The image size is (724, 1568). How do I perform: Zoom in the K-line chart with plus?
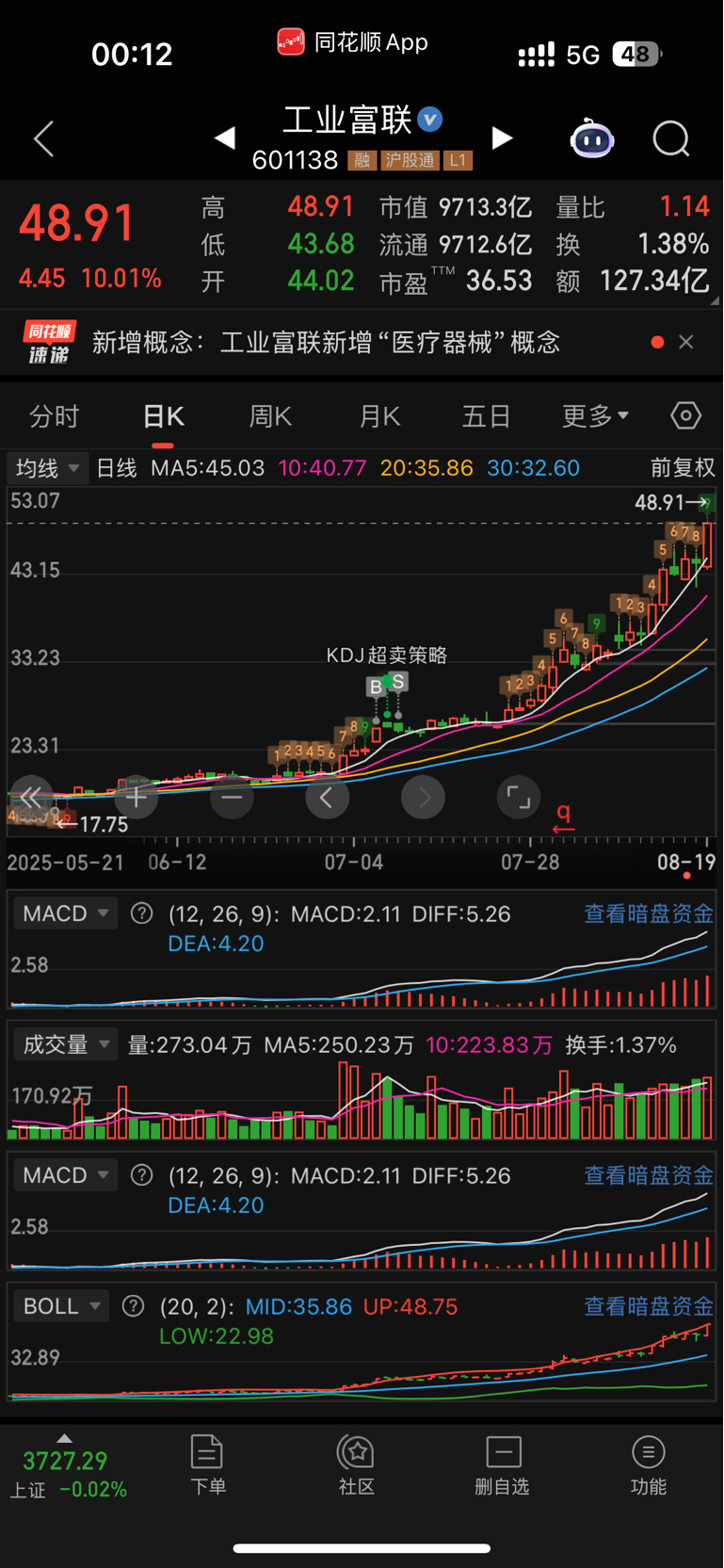point(137,798)
